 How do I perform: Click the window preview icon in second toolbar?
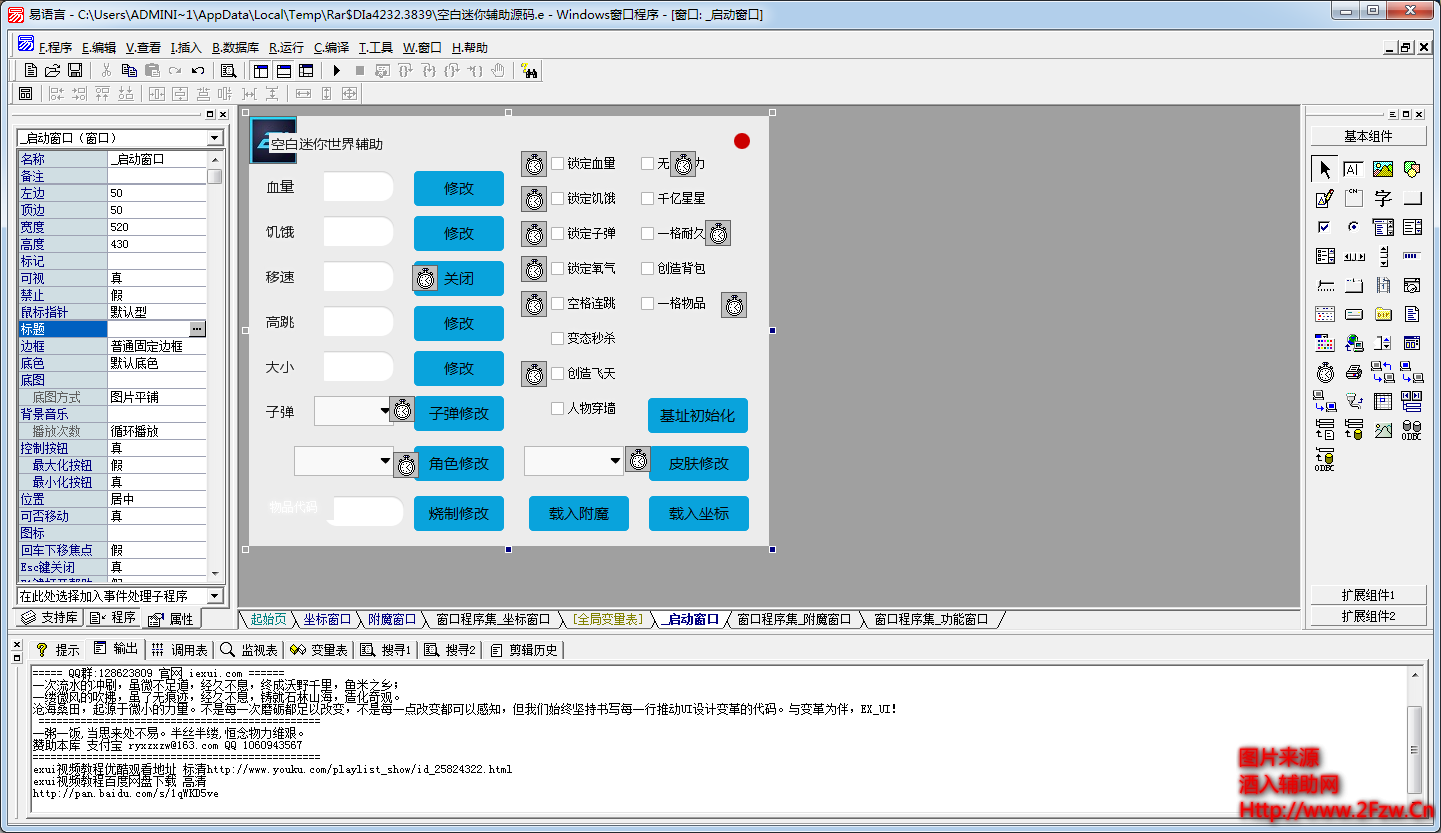26,94
